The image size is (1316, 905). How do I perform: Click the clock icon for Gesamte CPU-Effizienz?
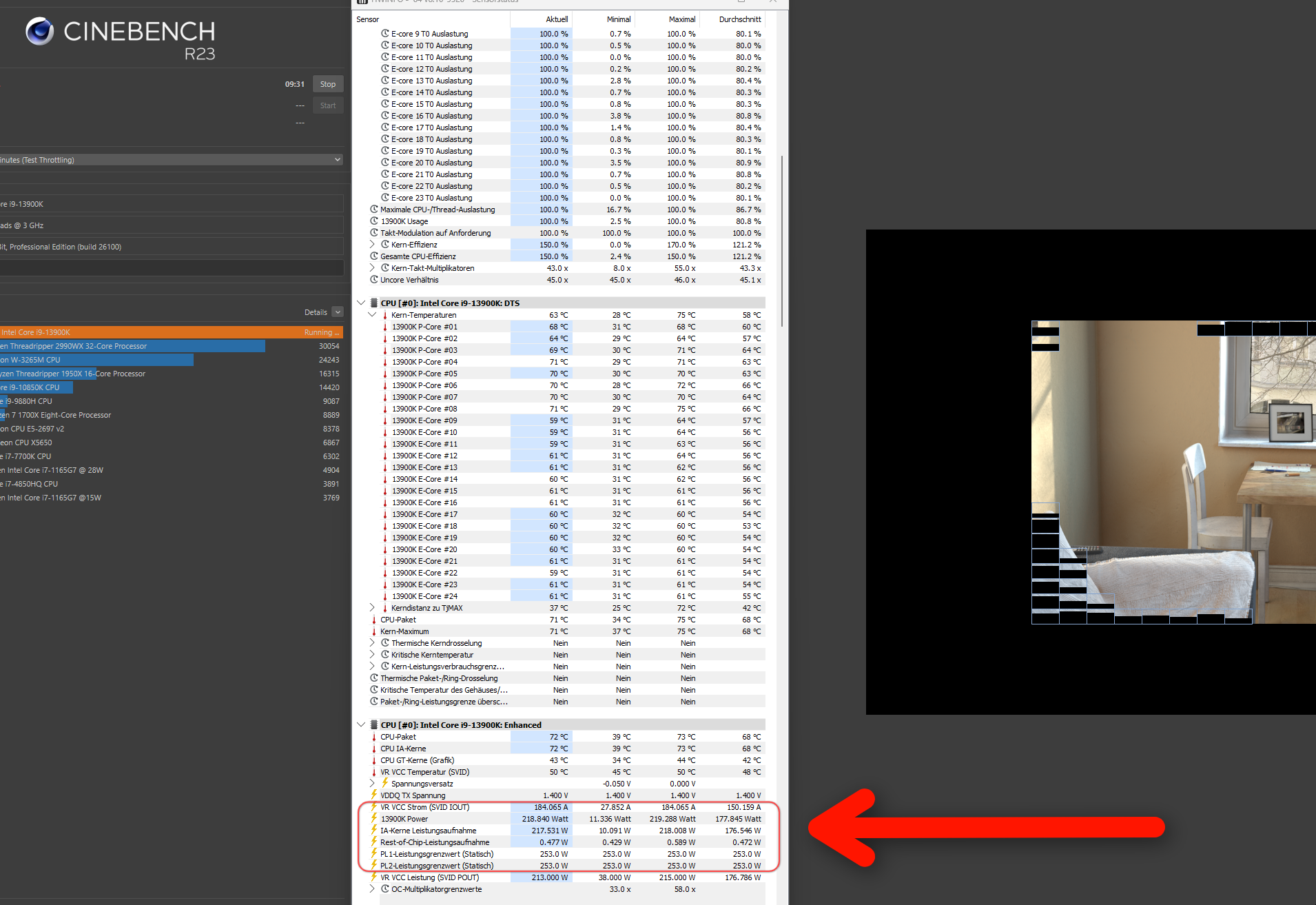pyautogui.click(x=374, y=256)
